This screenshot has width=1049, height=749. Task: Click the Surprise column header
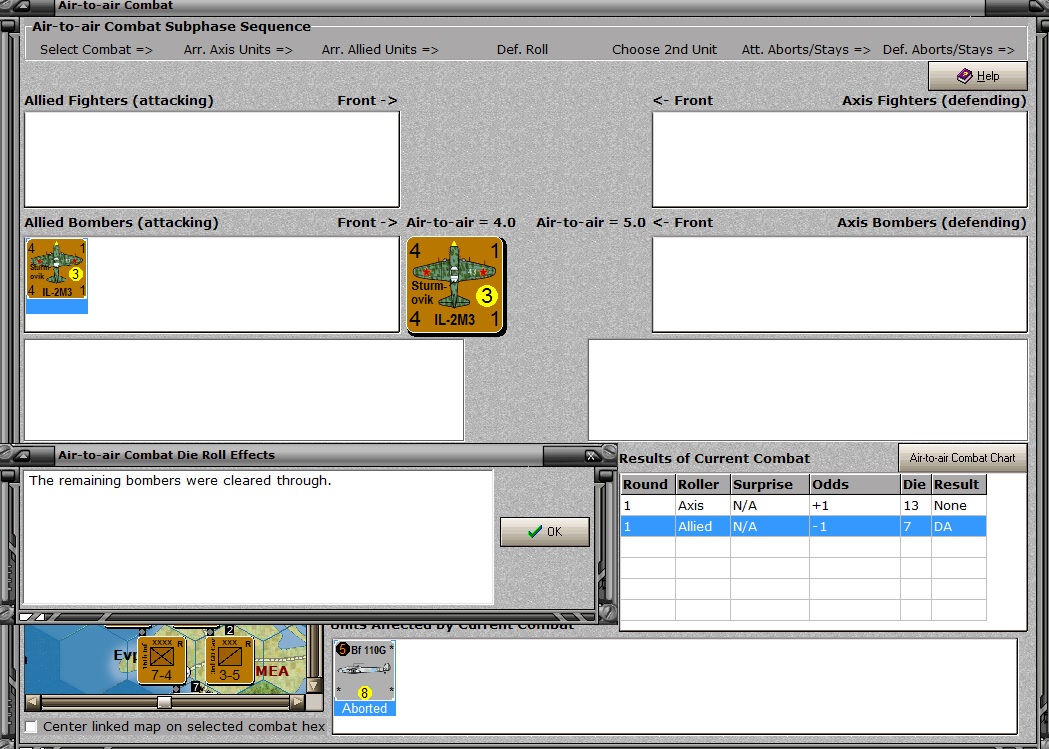pos(769,484)
